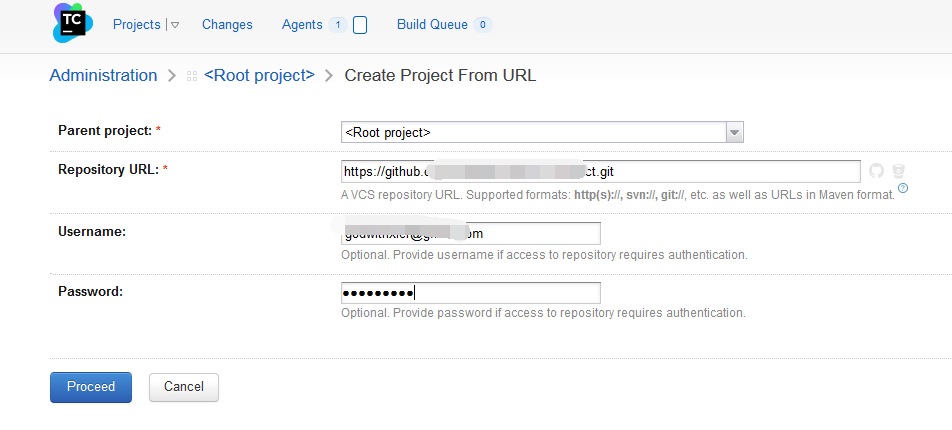Screen dimensions: 952x430
Task: Click the Proceed button
Action: pyautogui.click(x=90, y=387)
